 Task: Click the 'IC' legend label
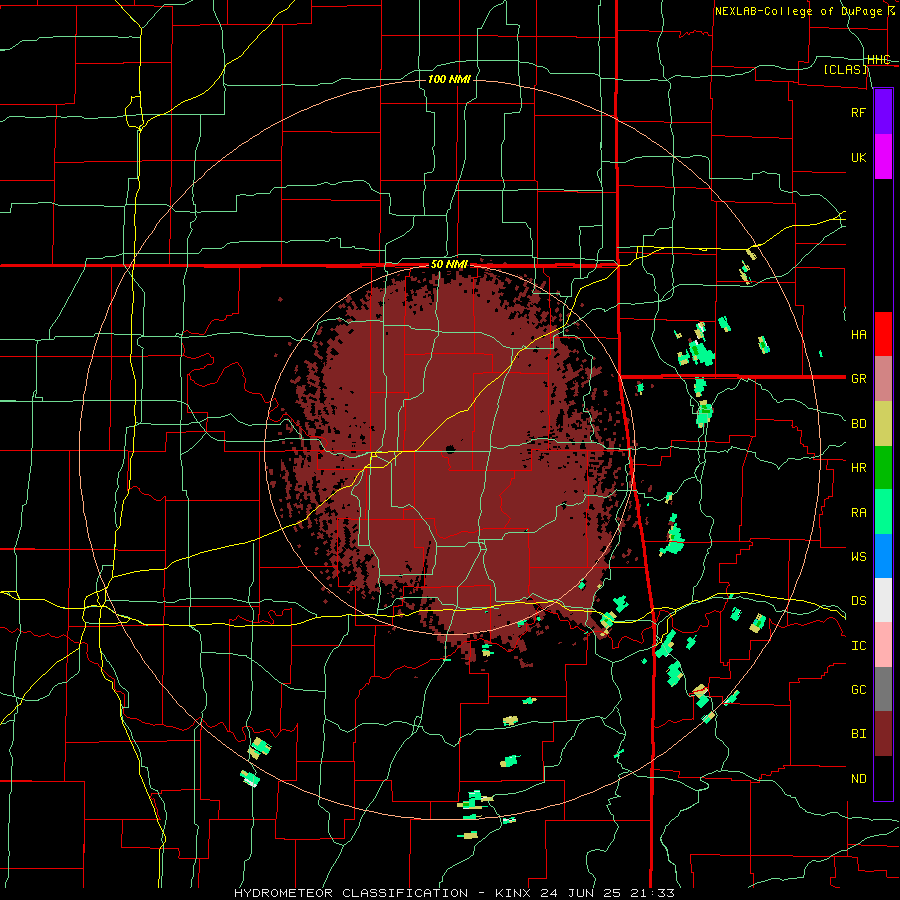tap(858, 646)
